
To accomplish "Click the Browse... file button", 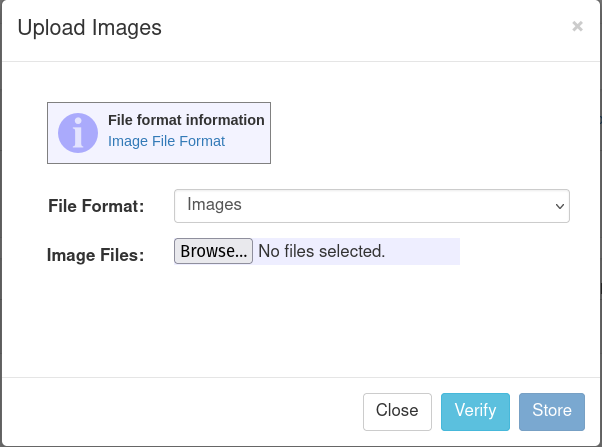I will 213,251.
